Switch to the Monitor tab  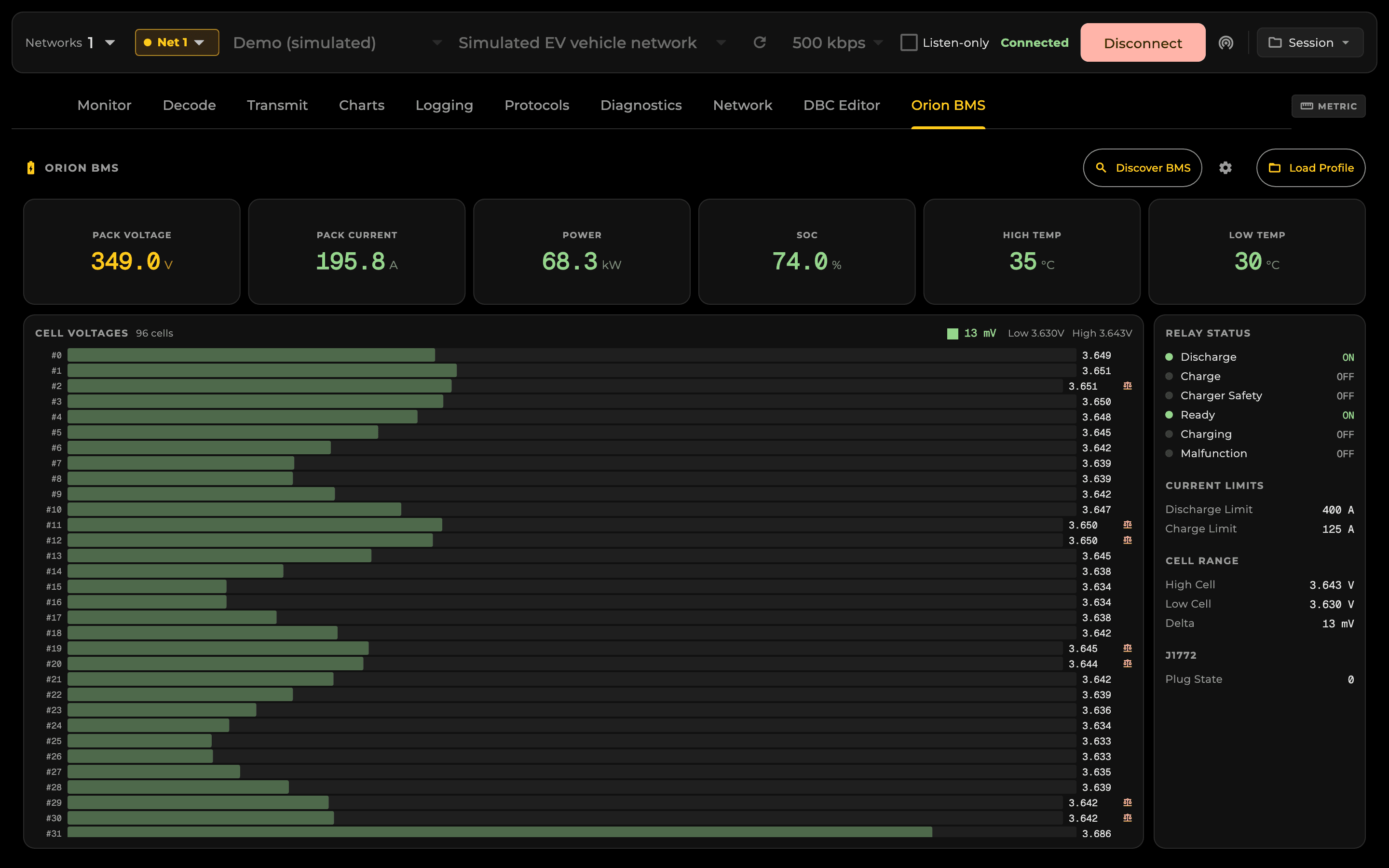pos(105,105)
